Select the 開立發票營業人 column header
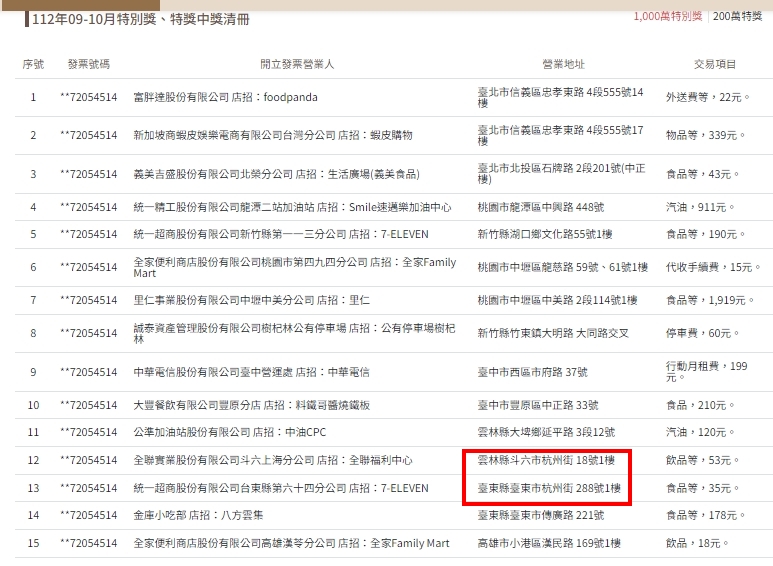This screenshot has width=773, height=566. pyautogui.click(x=297, y=64)
